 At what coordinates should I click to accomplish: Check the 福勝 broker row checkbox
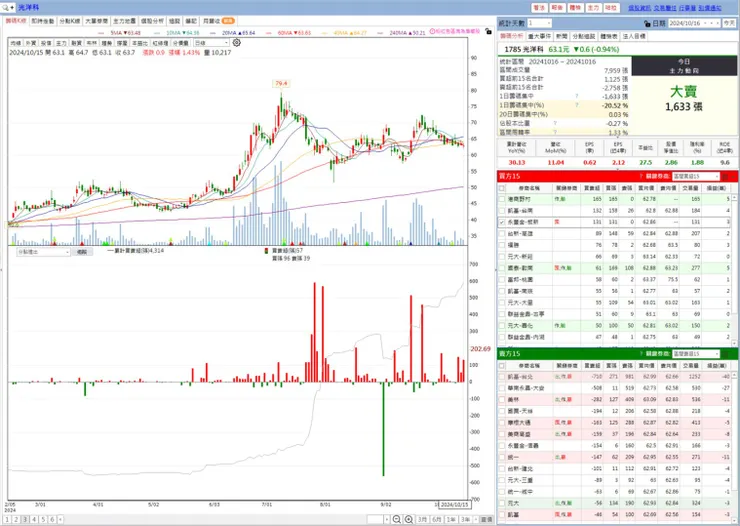click(502, 245)
